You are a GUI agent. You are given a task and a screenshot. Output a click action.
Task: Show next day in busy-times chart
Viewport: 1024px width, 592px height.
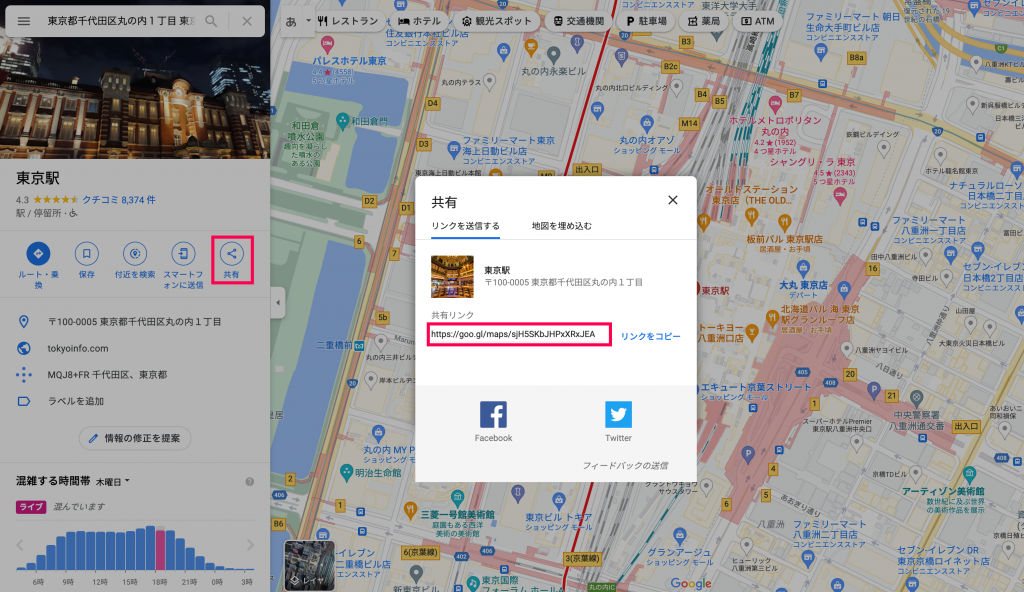coord(250,545)
